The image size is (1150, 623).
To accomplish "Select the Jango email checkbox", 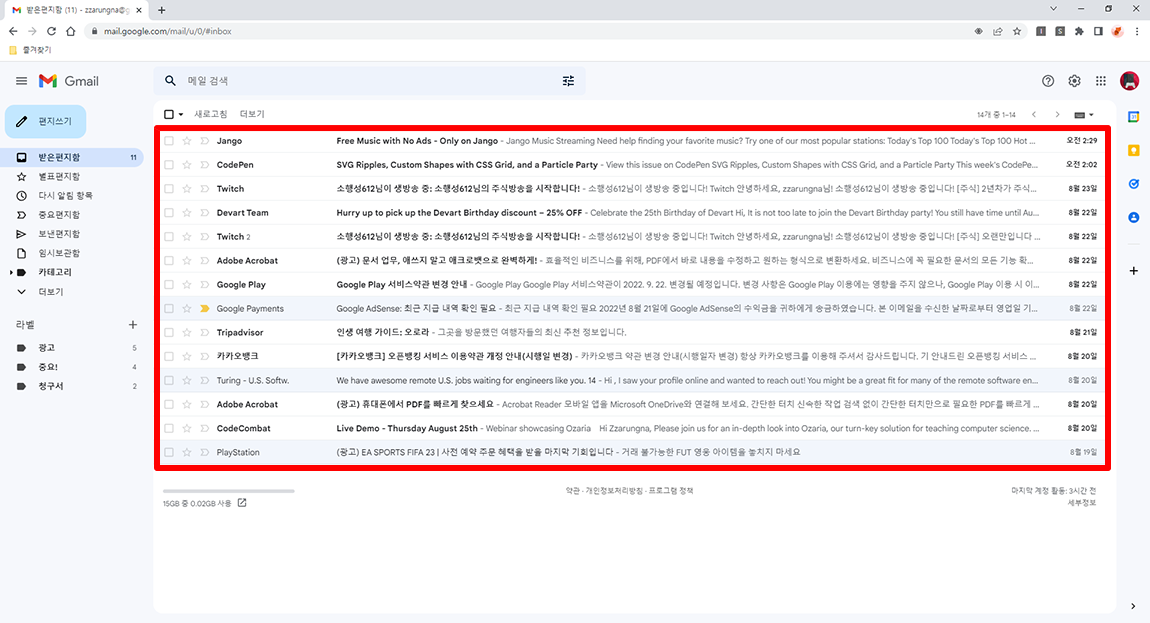I will [169, 141].
